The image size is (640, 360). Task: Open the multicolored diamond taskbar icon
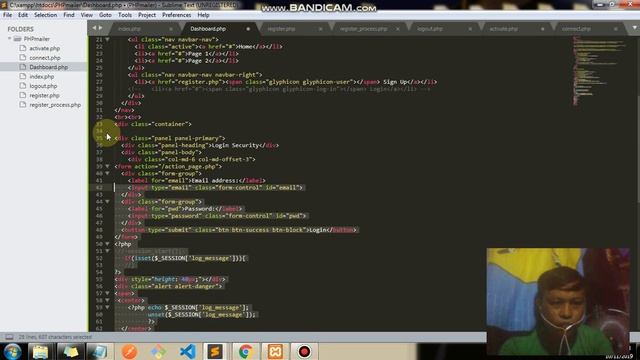tap(158, 351)
